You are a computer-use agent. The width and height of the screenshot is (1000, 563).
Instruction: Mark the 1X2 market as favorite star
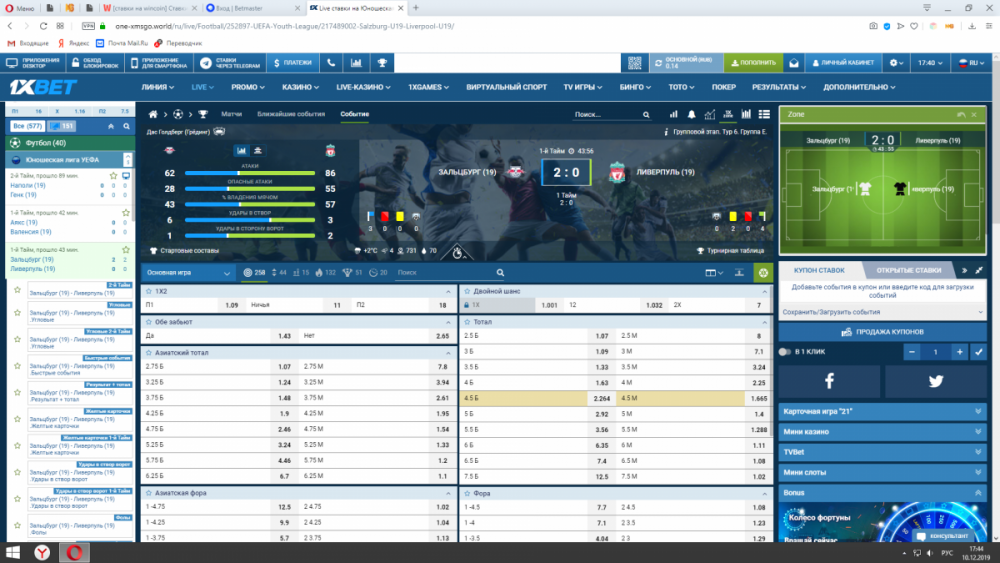(x=147, y=290)
